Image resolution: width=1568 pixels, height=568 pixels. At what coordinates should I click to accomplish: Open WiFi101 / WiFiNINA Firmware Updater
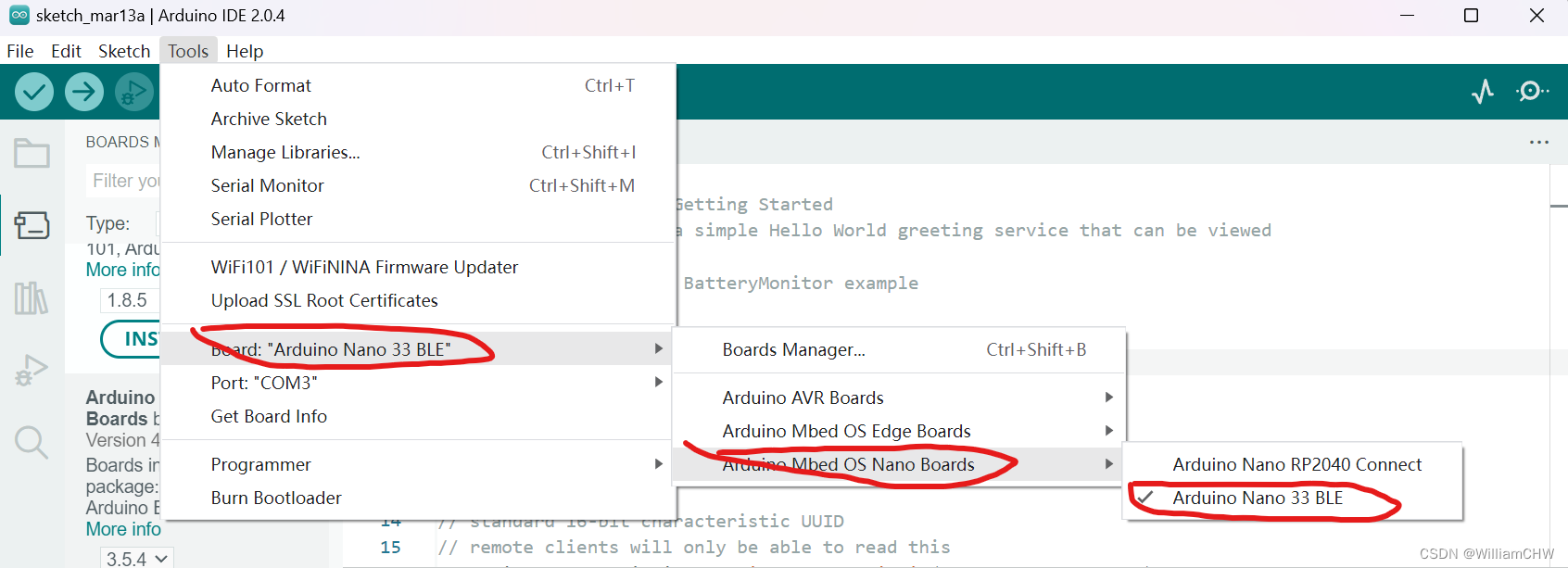click(418, 267)
